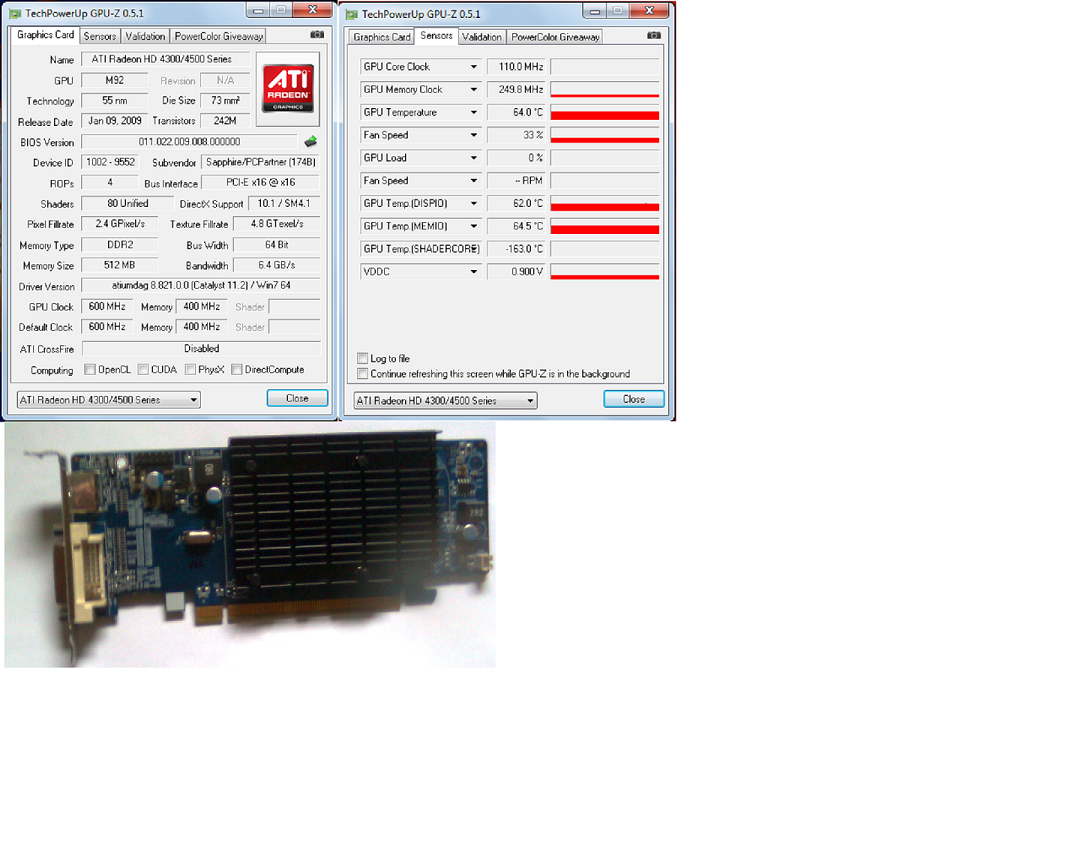Switch to Sensors tab in left window
The height and width of the screenshot is (864, 1080).
point(100,36)
